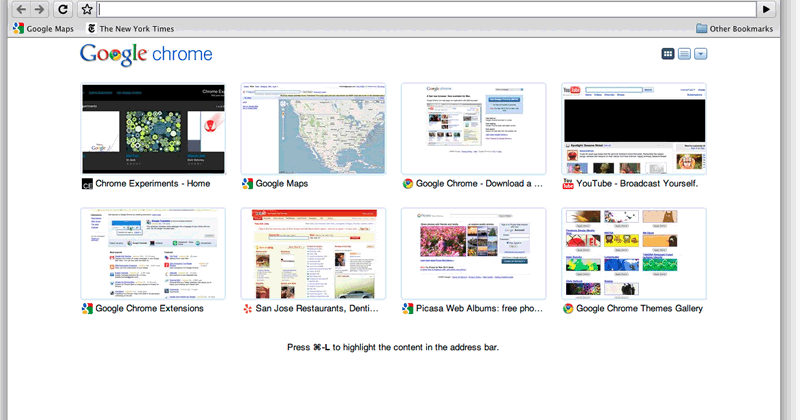Open the new tab page options dropdown

(x=701, y=54)
